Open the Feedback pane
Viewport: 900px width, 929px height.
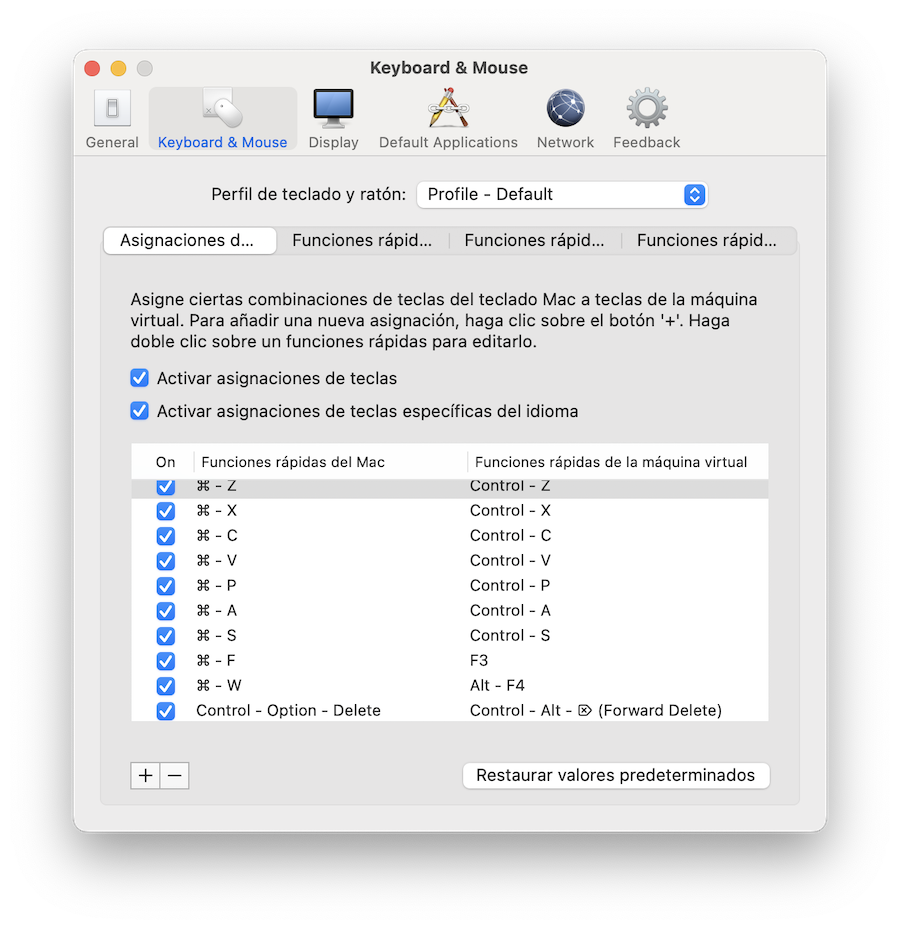[646, 119]
